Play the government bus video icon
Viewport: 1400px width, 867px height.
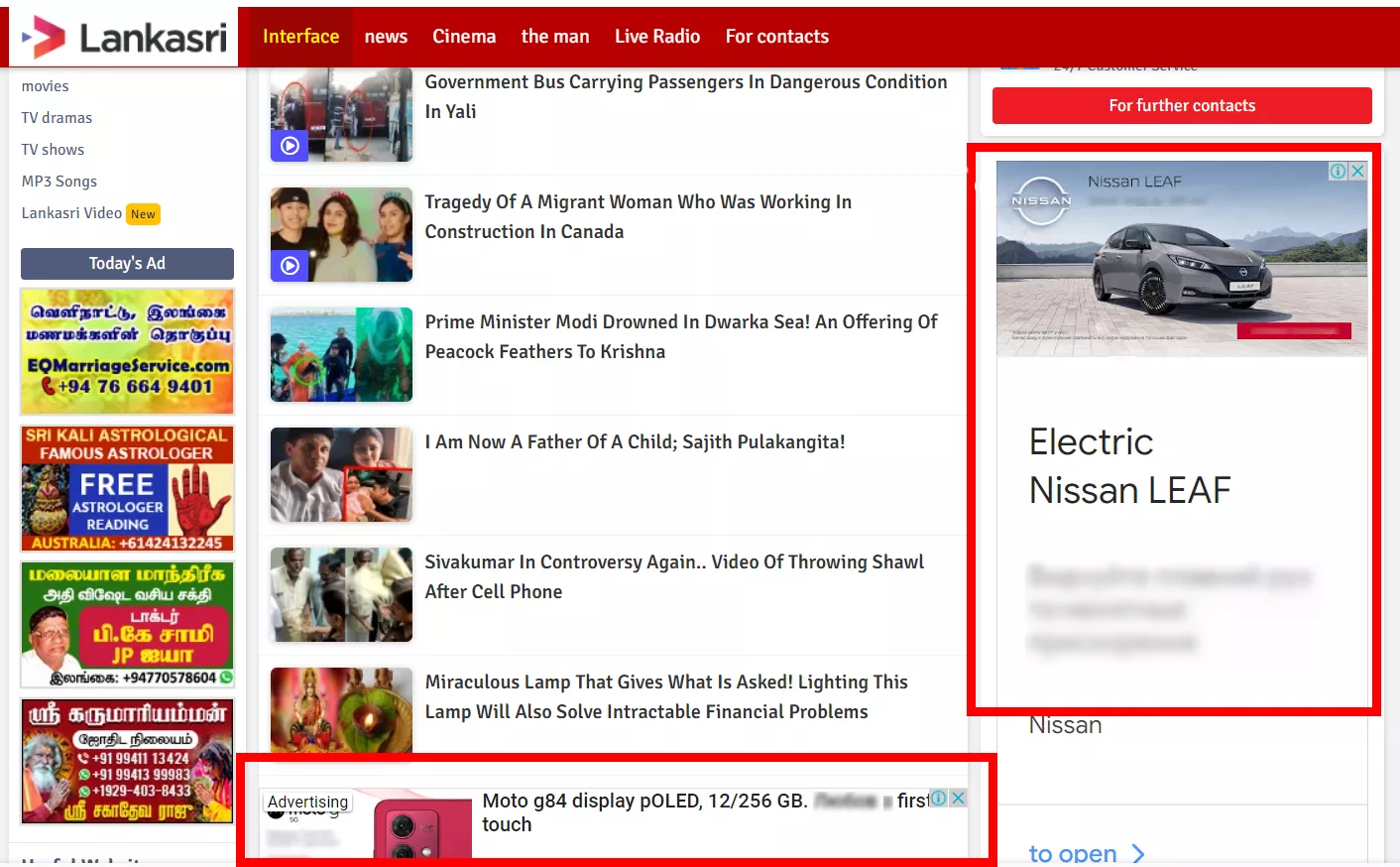290,146
